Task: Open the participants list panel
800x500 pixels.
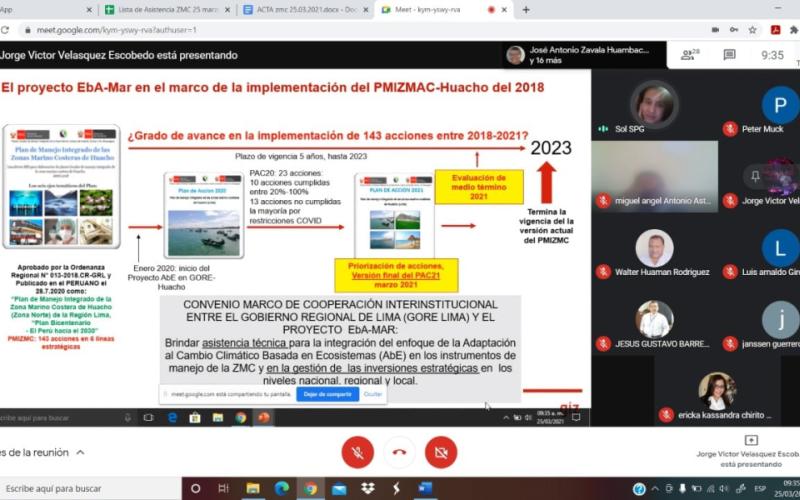Action: pyautogui.click(x=689, y=54)
